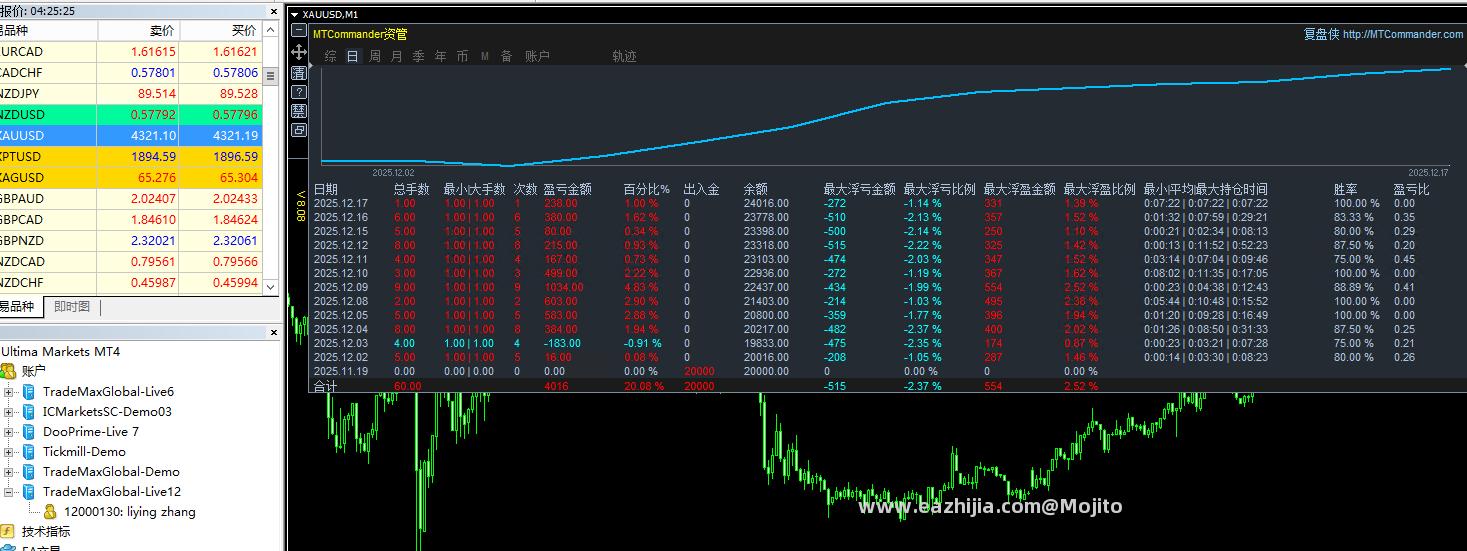Screen dimensions: 1467x551
Task: Click the 买价 ask column header
Action: [x=221, y=31]
